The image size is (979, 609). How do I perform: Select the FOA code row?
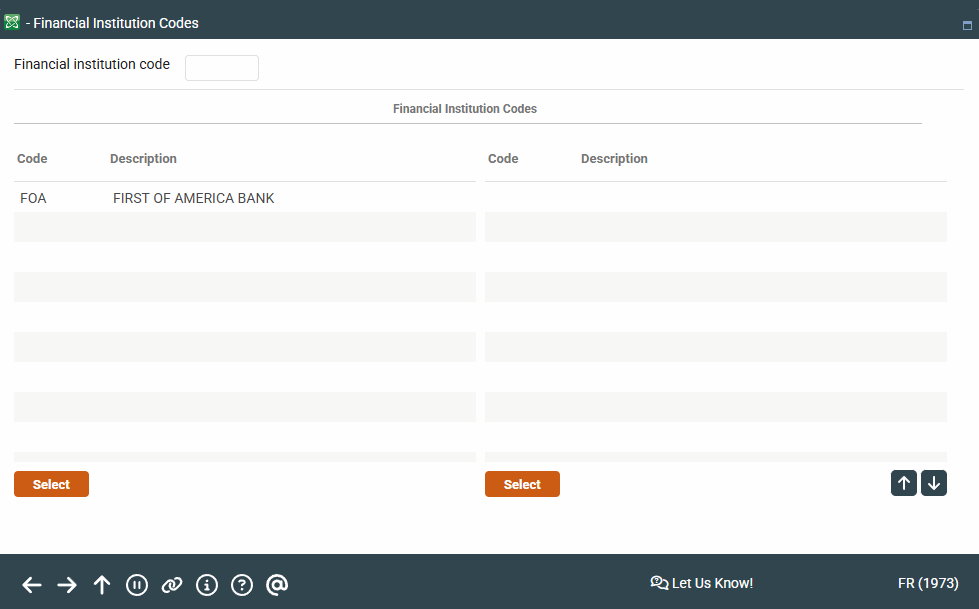pyautogui.click(x=33, y=198)
